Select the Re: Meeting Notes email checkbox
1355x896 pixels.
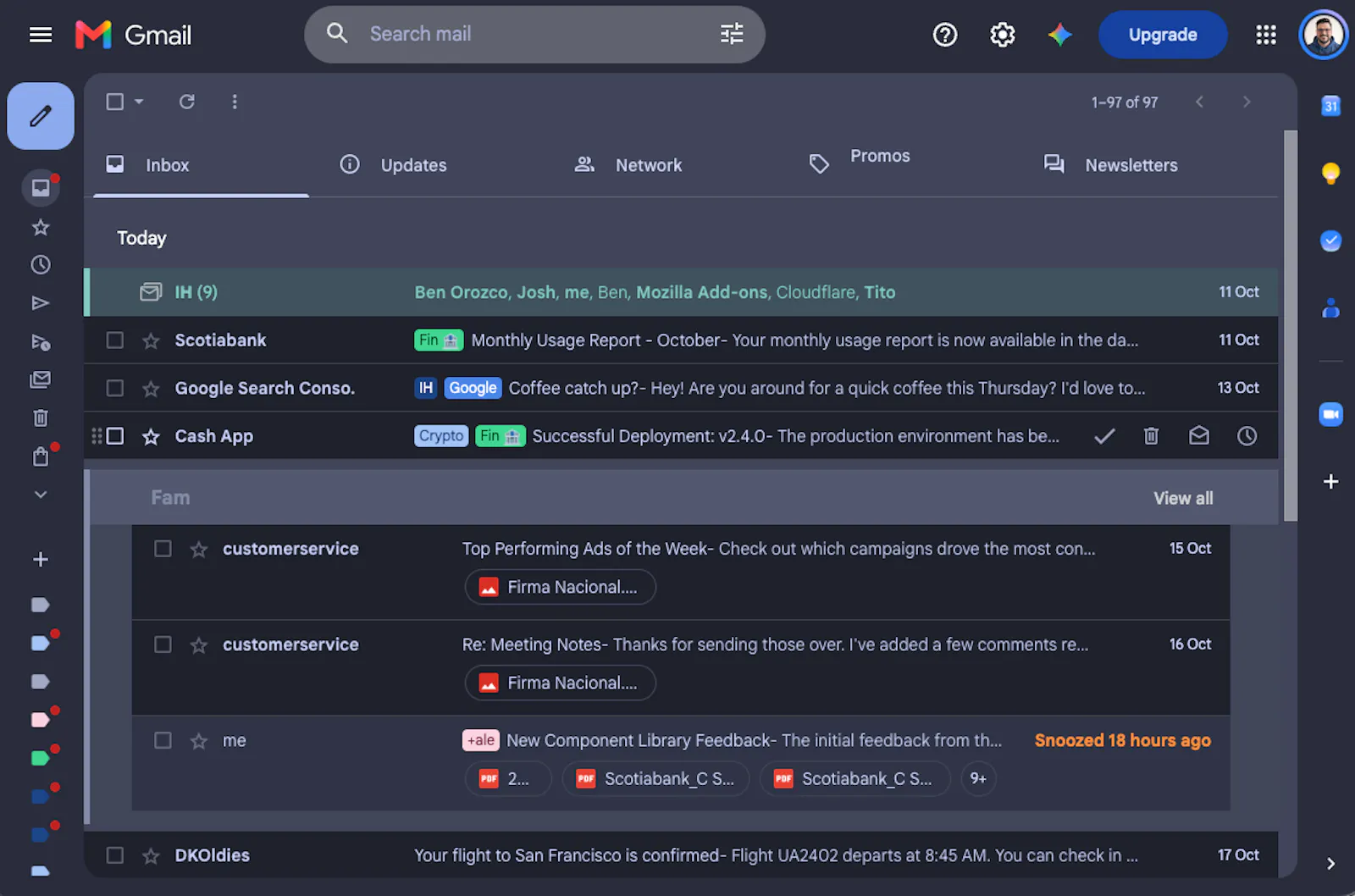point(163,644)
